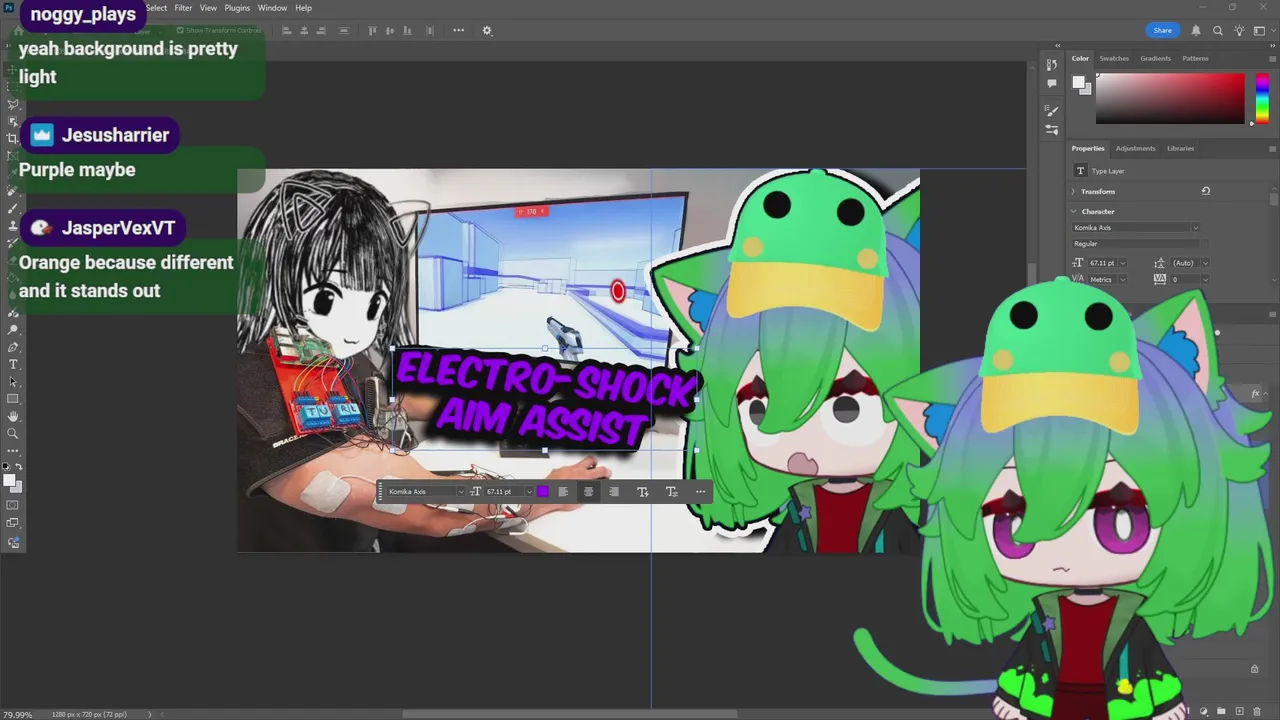Switch to the Gradients tab

click(1155, 58)
